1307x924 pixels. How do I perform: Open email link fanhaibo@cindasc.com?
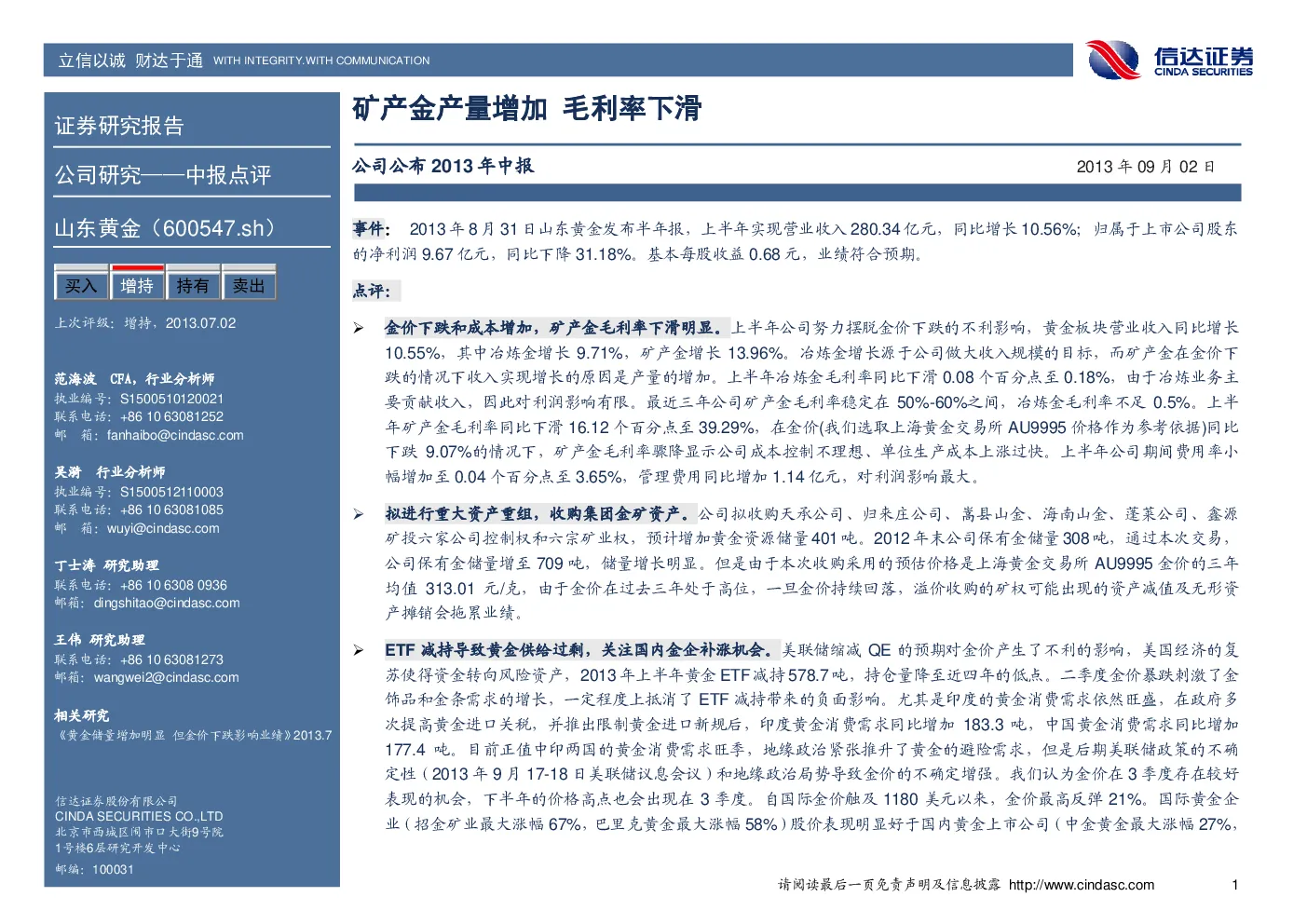tap(175, 435)
